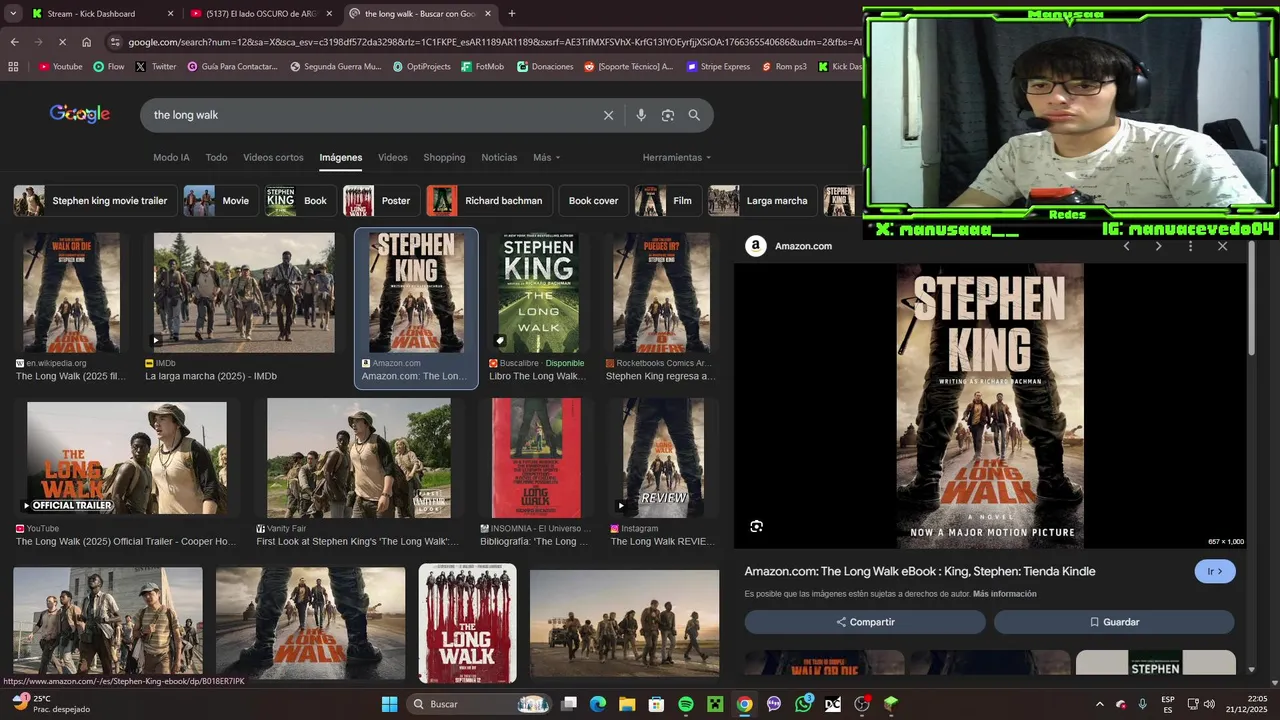Show hidden system tray icons
Screen dimensions: 1280x720
1100,704
